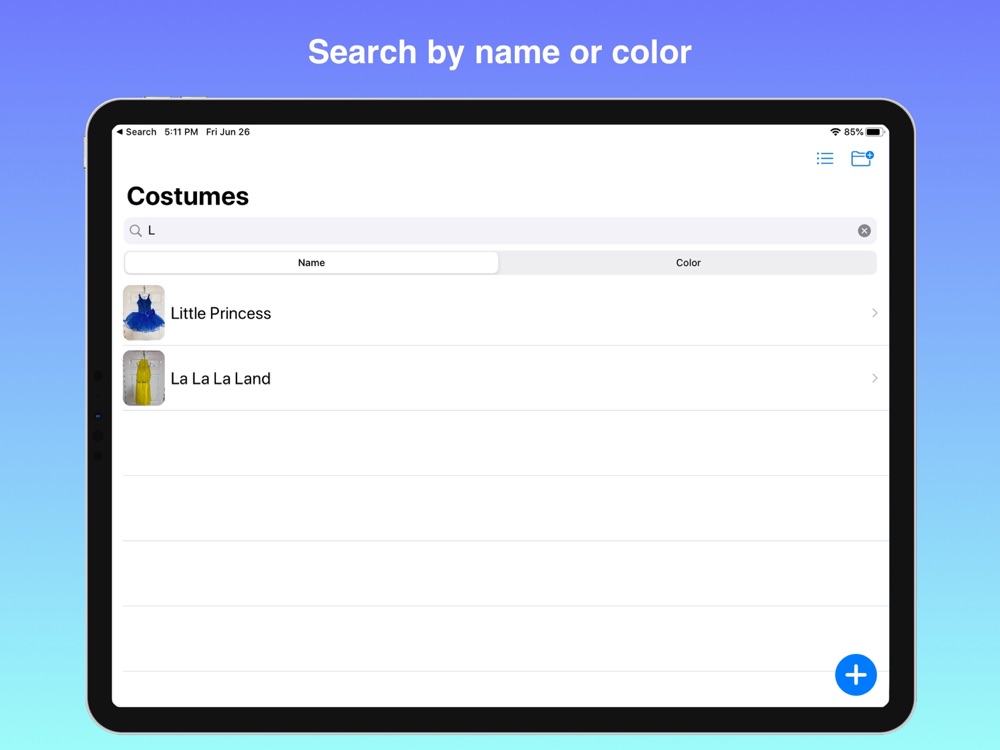Tap the battery indicator icon
This screenshot has width=1000, height=750.
point(874,132)
